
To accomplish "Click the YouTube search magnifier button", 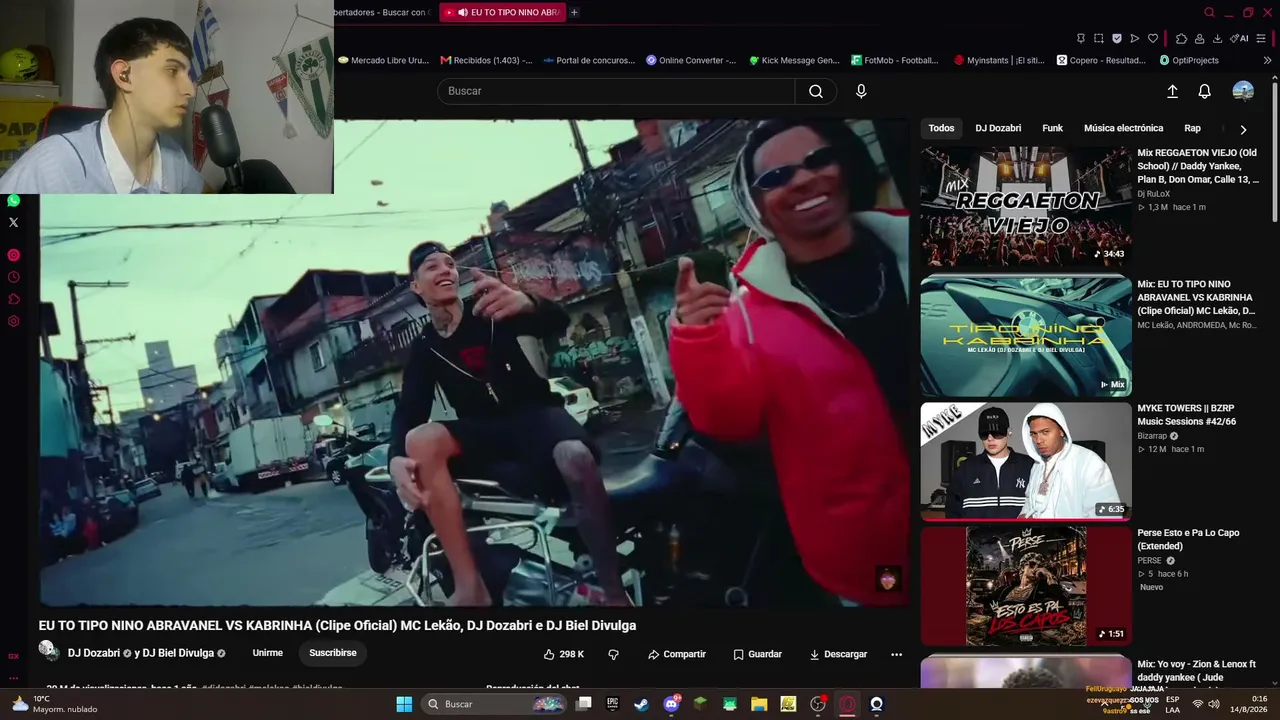I will pos(816,91).
